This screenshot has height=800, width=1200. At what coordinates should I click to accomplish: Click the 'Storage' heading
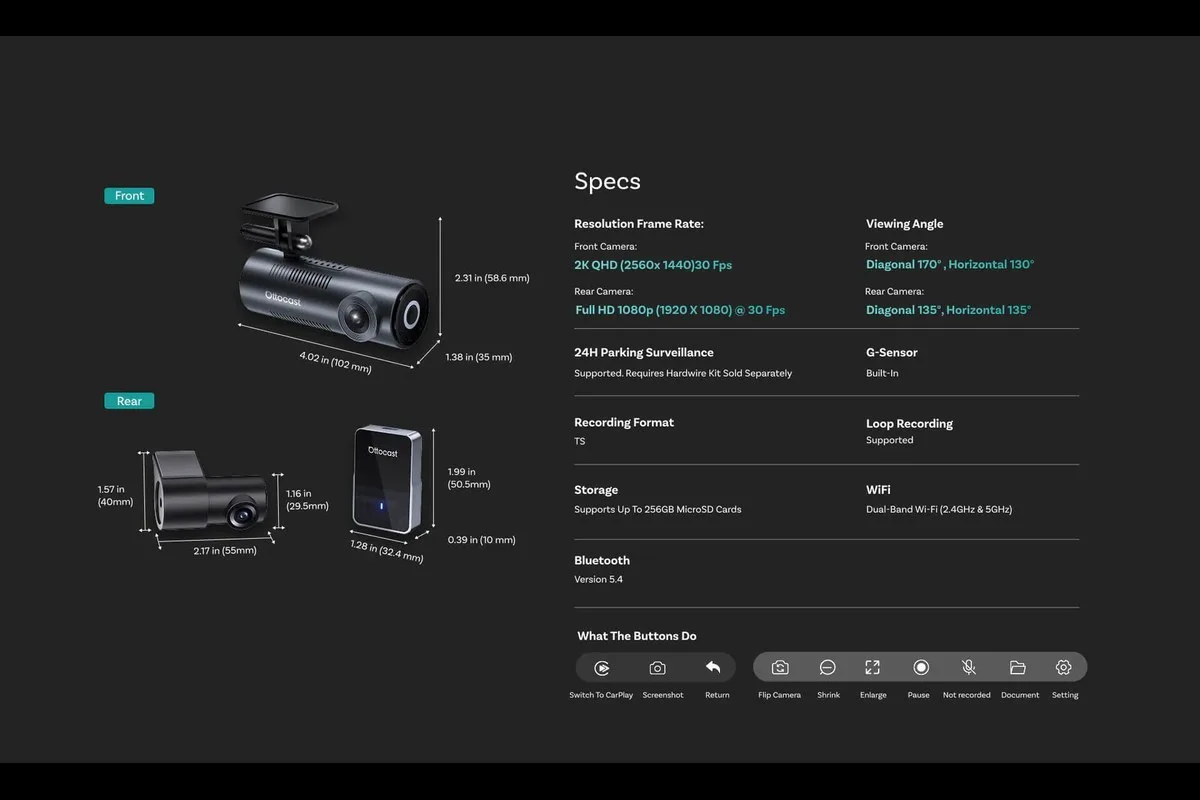[596, 490]
